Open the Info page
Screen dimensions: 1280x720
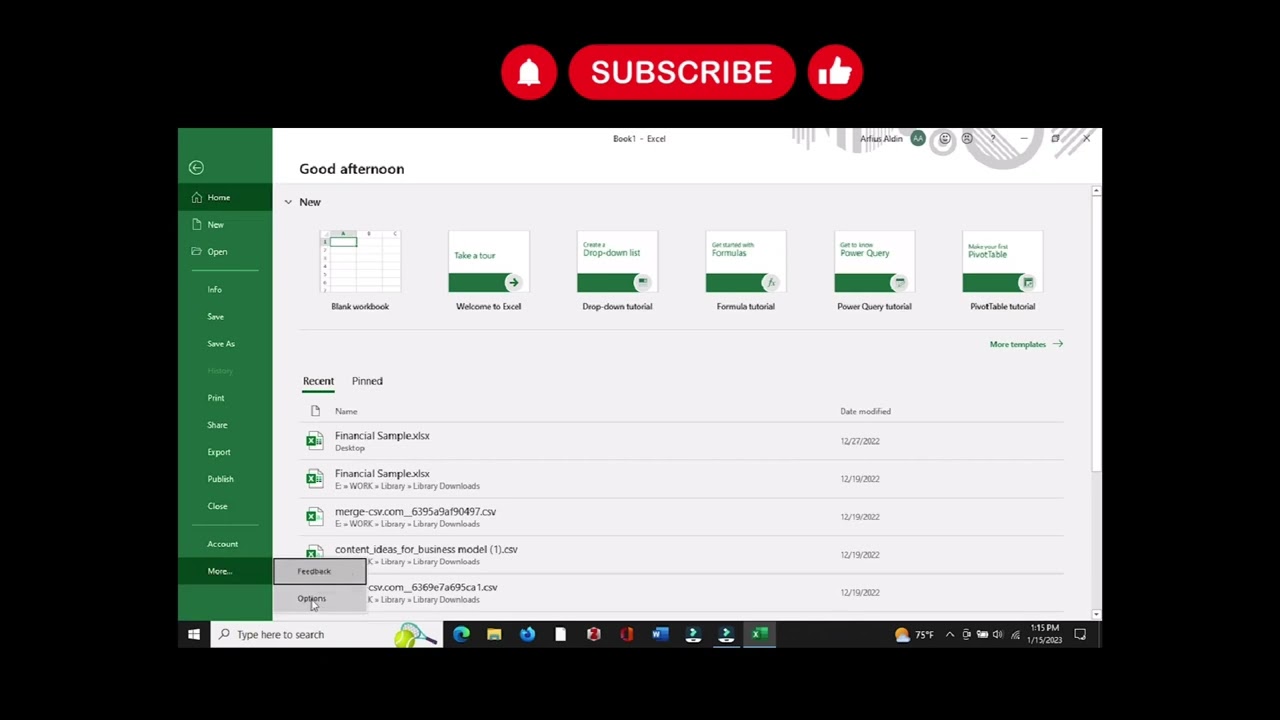click(225, 289)
